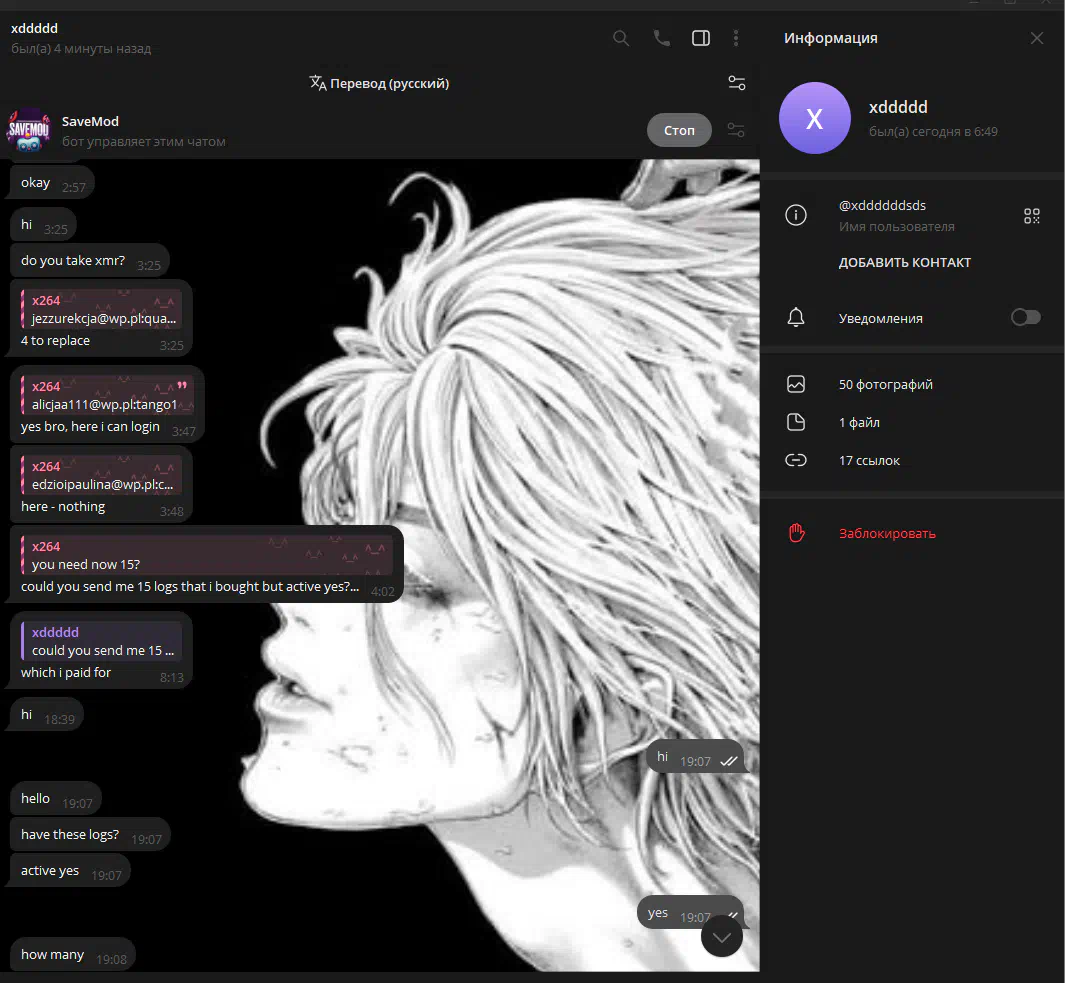Image resolution: width=1065 pixels, height=983 pixels.
Task: Click SaveMod bot name in top bar
Action: point(90,122)
